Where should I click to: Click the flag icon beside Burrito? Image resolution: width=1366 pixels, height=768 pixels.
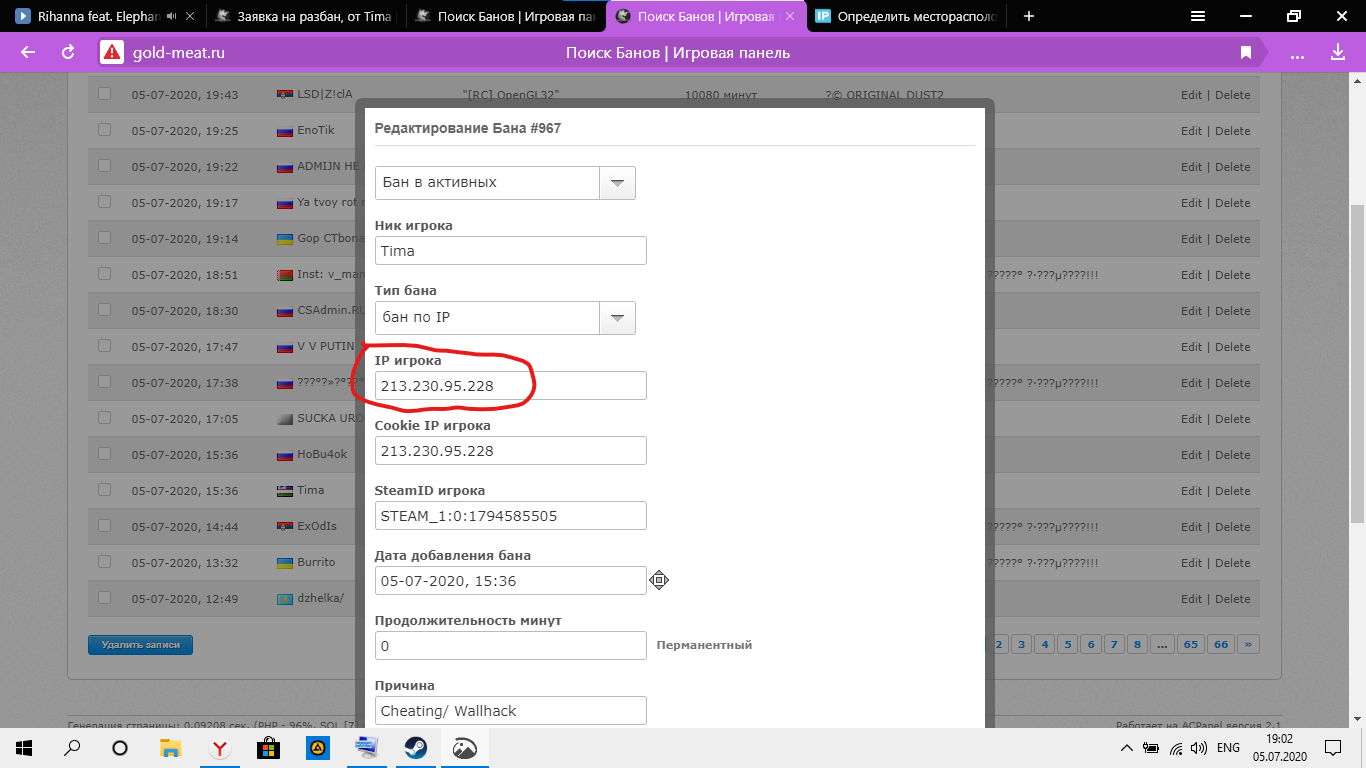[x=284, y=563]
